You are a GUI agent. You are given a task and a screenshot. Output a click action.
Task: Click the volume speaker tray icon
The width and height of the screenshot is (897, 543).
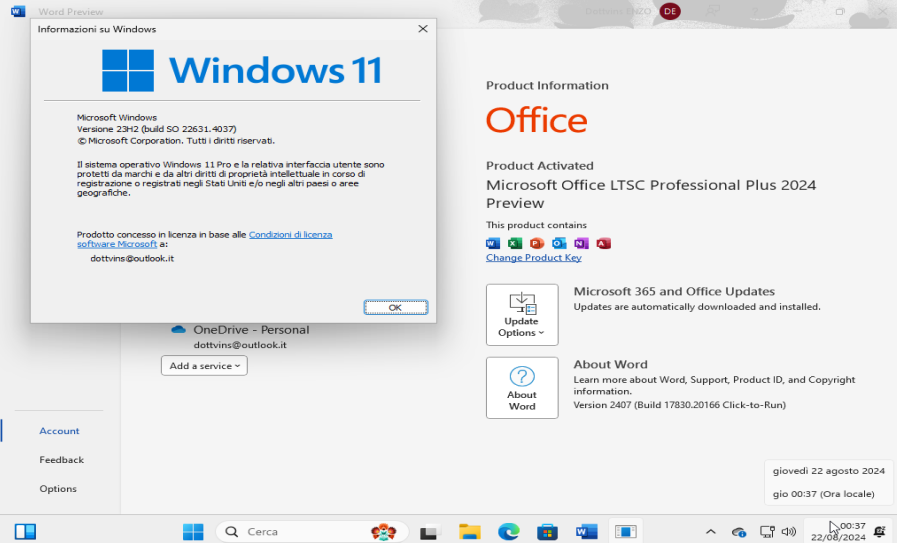[789, 532]
